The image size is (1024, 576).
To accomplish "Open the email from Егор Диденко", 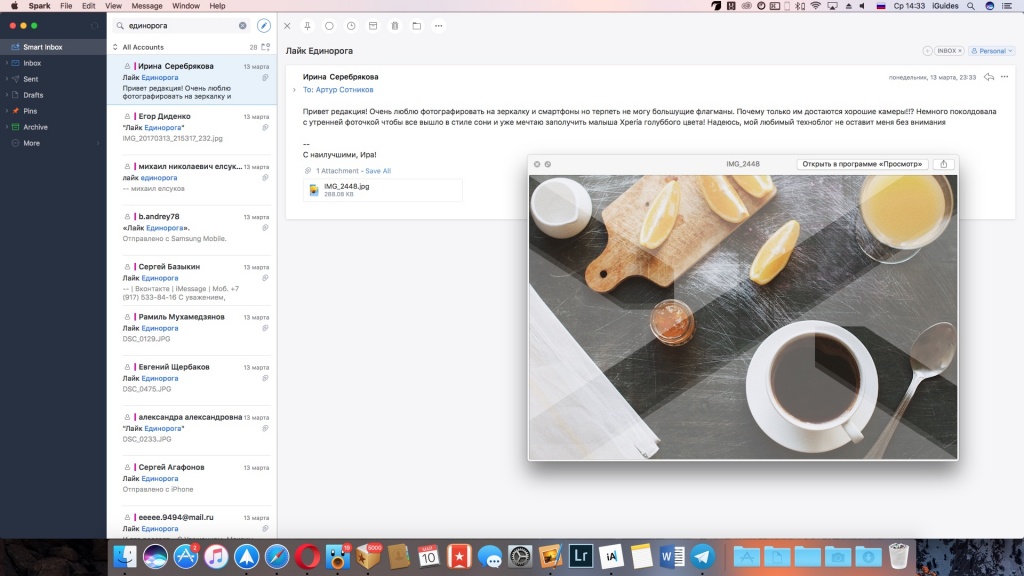I will point(191,127).
